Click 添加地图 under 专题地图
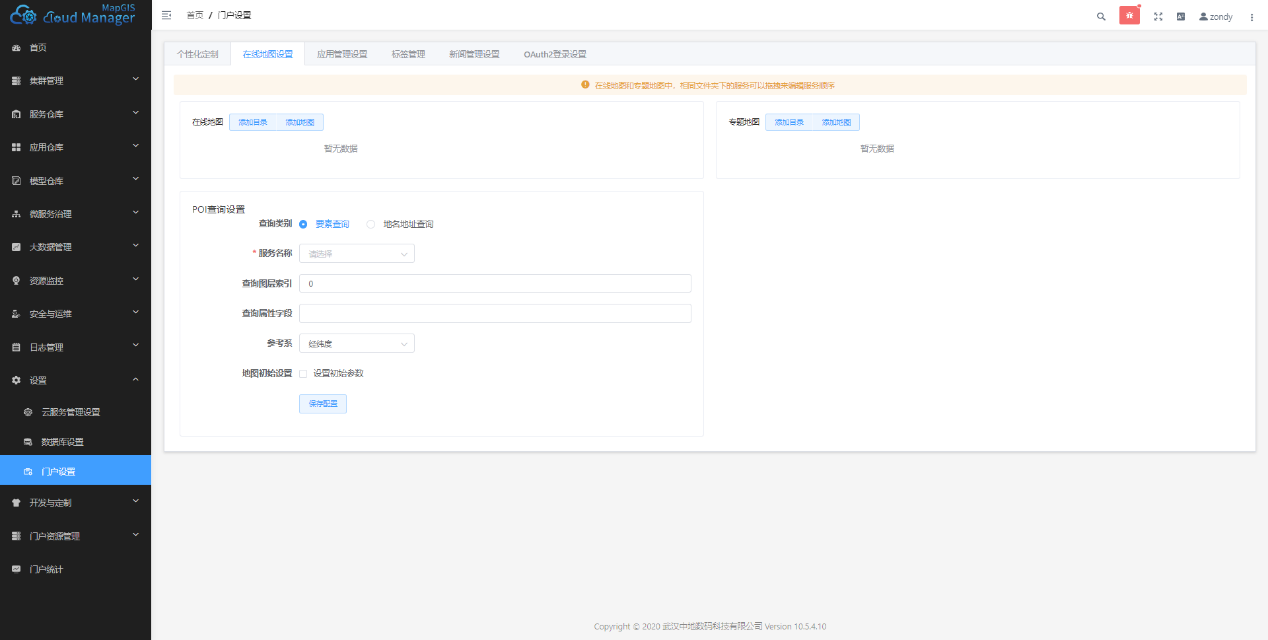The image size is (1268, 640). (x=836, y=122)
